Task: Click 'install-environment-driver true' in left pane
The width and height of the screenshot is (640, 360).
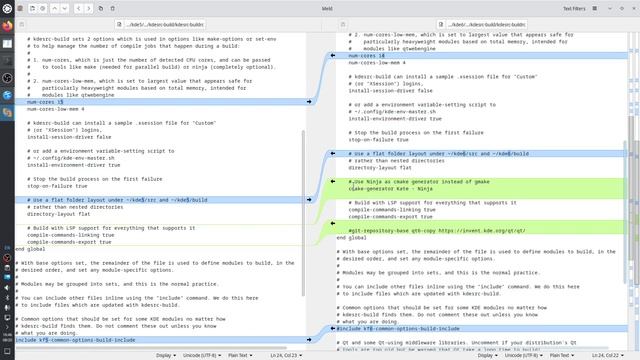Action: [x=73, y=165]
